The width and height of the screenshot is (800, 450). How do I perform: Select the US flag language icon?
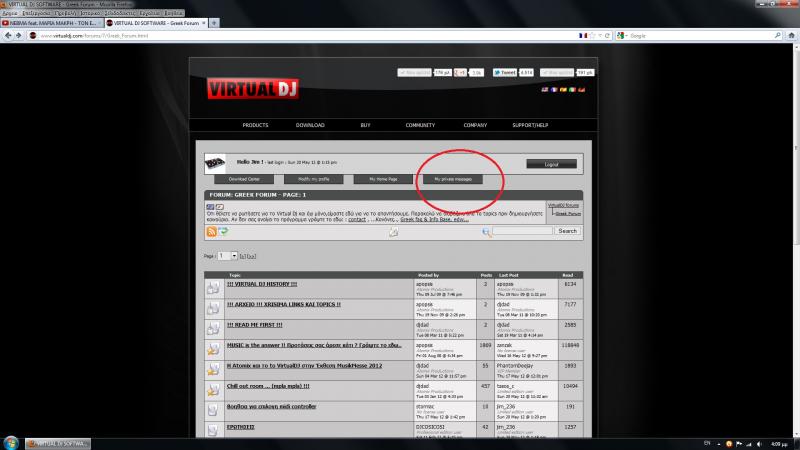click(x=545, y=90)
